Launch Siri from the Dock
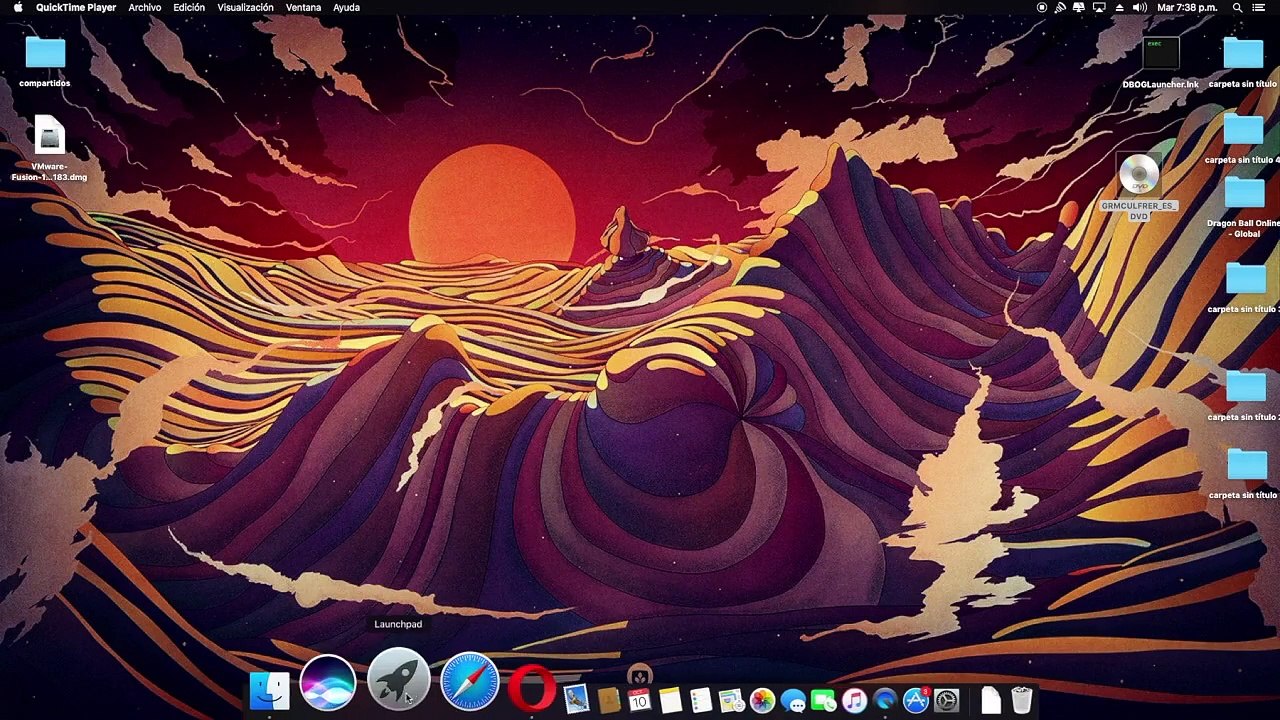This screenshot has width=1280, height=720. pos(328,683)
